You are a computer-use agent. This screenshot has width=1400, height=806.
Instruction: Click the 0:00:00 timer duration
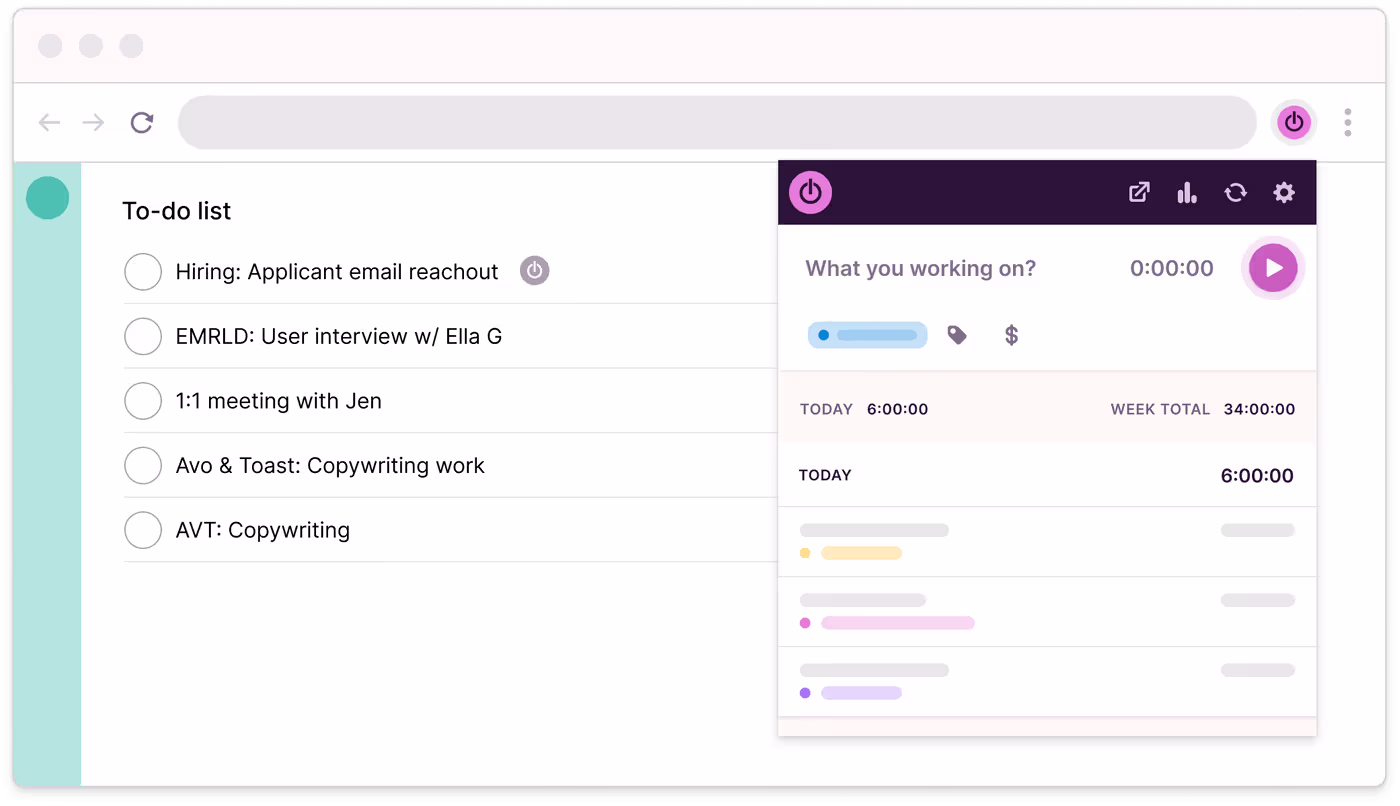tap(1171, 268)
